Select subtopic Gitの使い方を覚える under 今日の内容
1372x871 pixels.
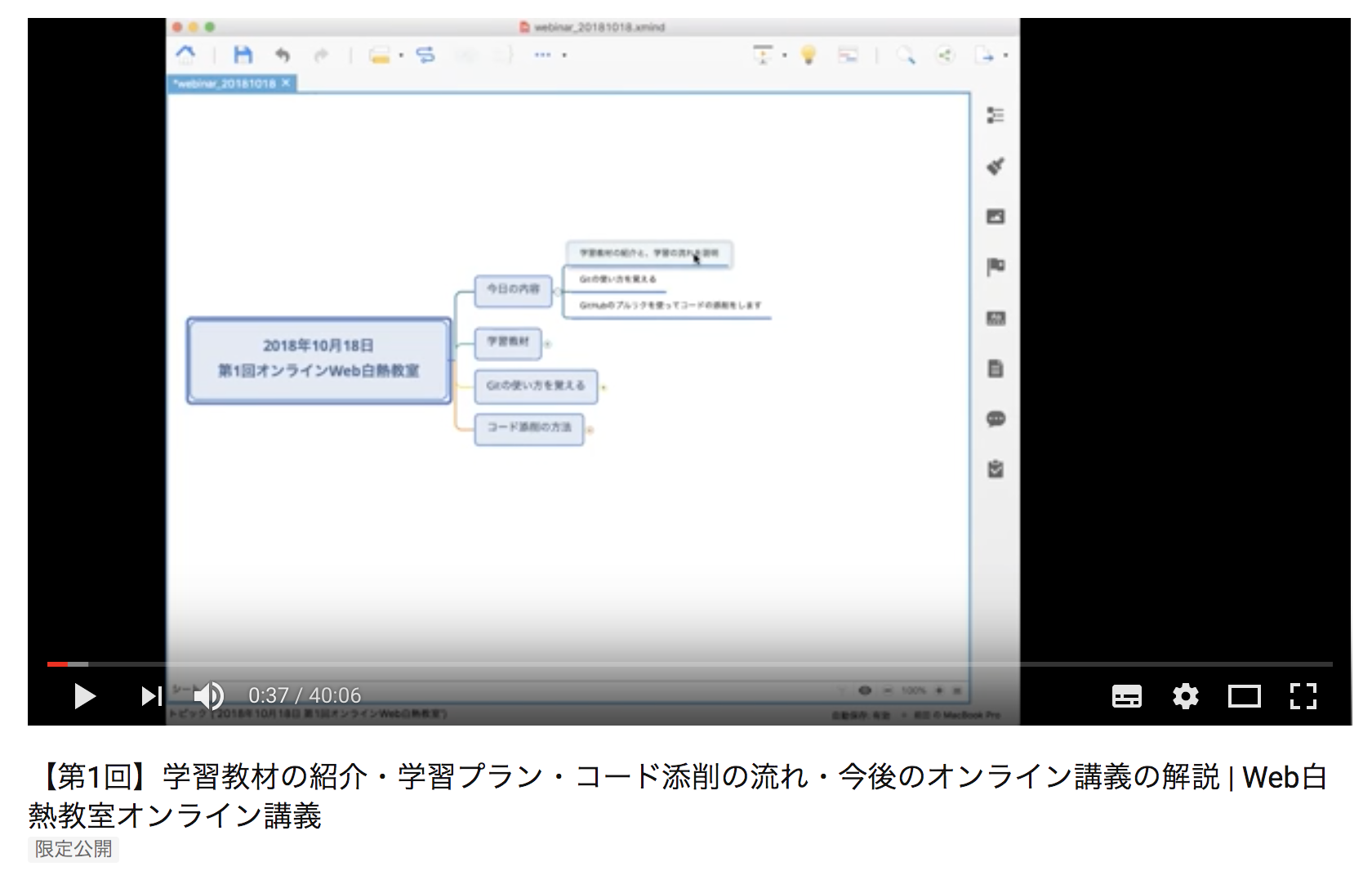point(617,279)
